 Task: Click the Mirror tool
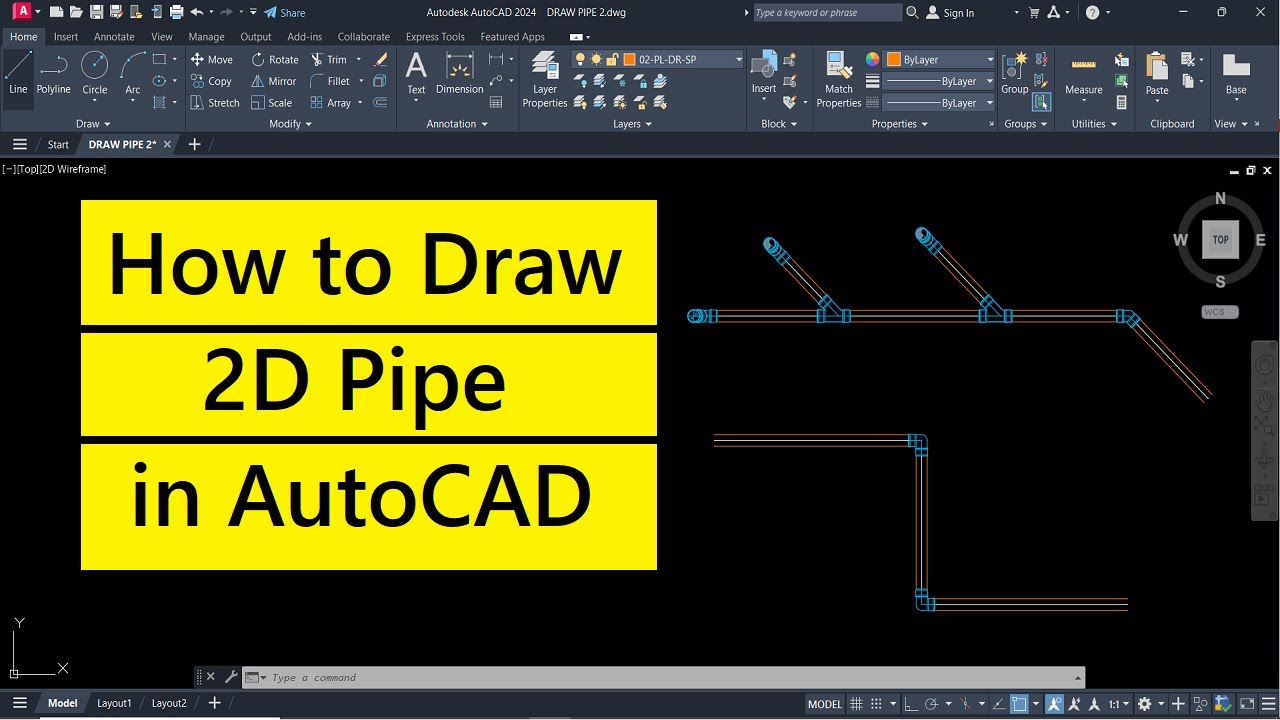tap(274, 81)
